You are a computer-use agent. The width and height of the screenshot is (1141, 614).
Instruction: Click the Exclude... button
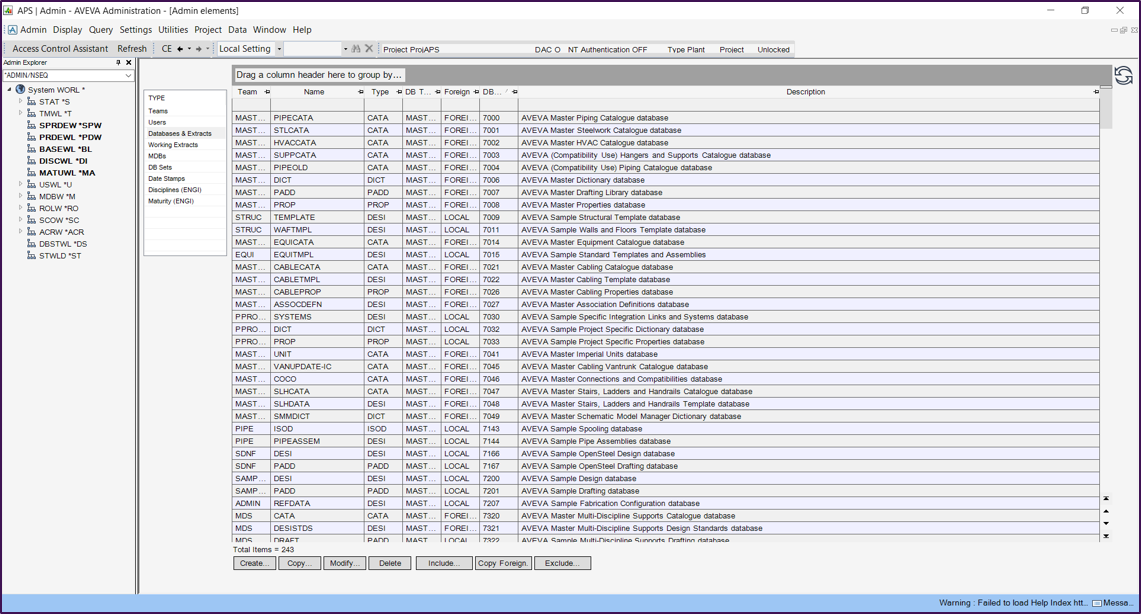[x=562, y=563]
